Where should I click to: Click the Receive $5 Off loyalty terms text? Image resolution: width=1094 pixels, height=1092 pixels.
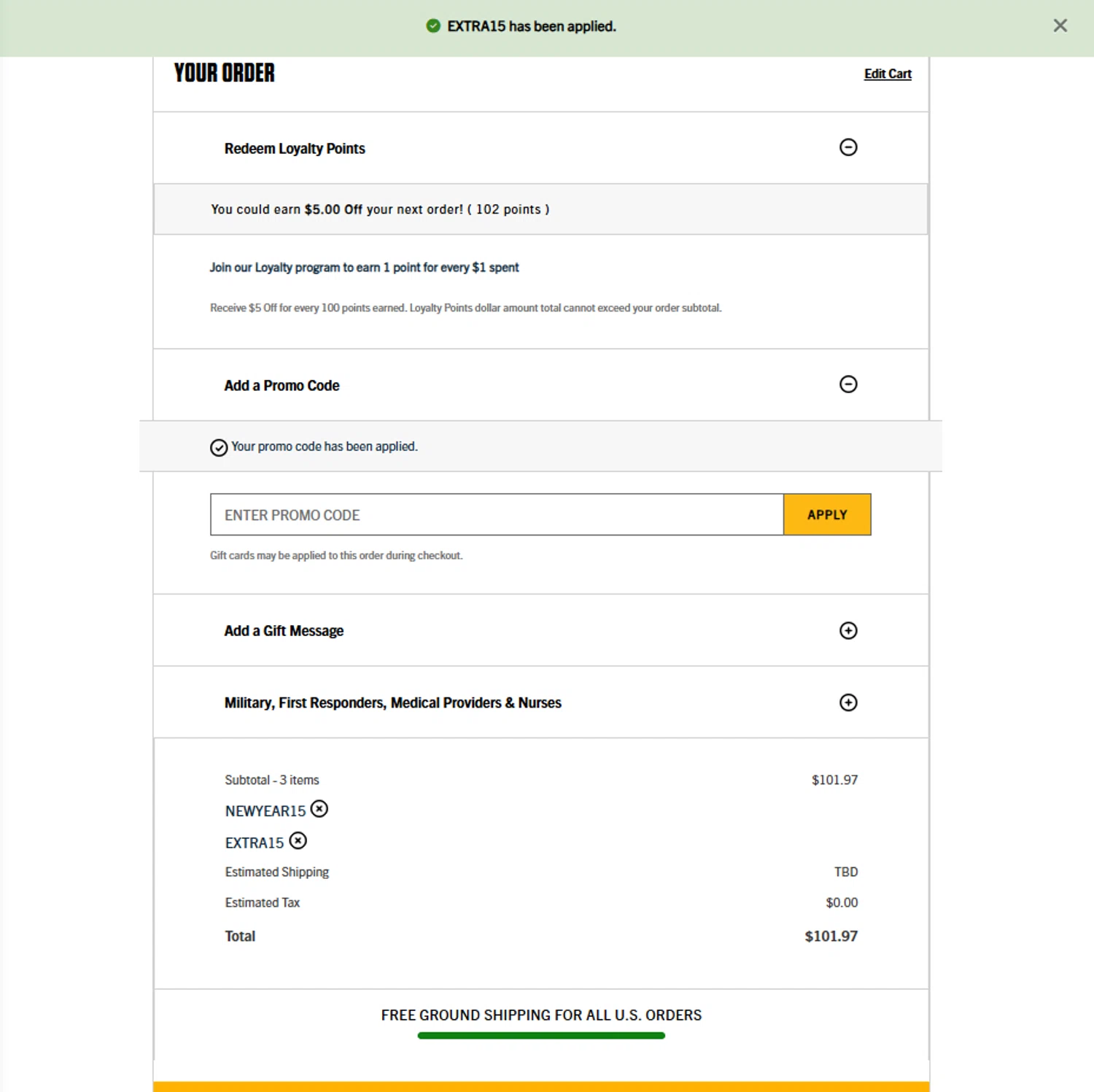(466, 308)
